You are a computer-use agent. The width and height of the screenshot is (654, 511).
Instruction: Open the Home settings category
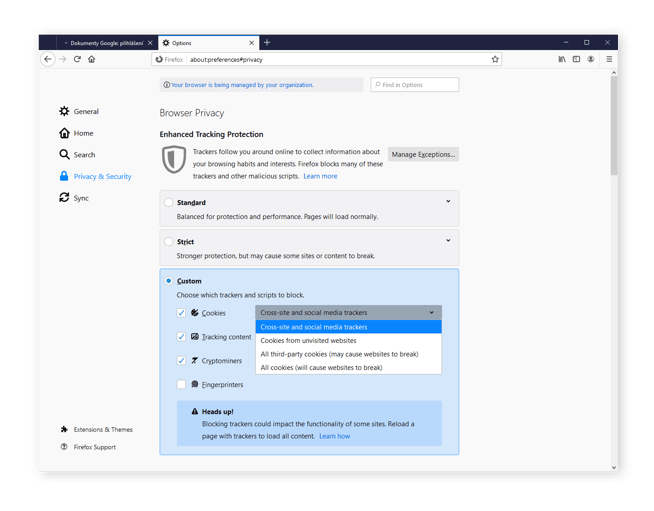click(x=76, y=133)
